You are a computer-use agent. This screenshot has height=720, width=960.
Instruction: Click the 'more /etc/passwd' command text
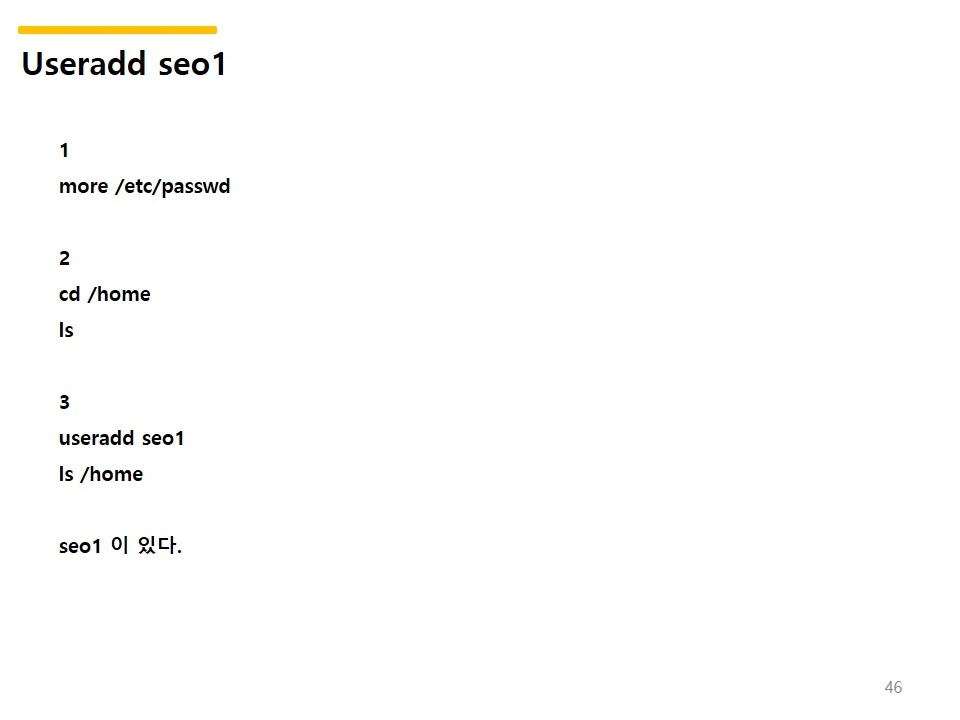tap(144, 187)
